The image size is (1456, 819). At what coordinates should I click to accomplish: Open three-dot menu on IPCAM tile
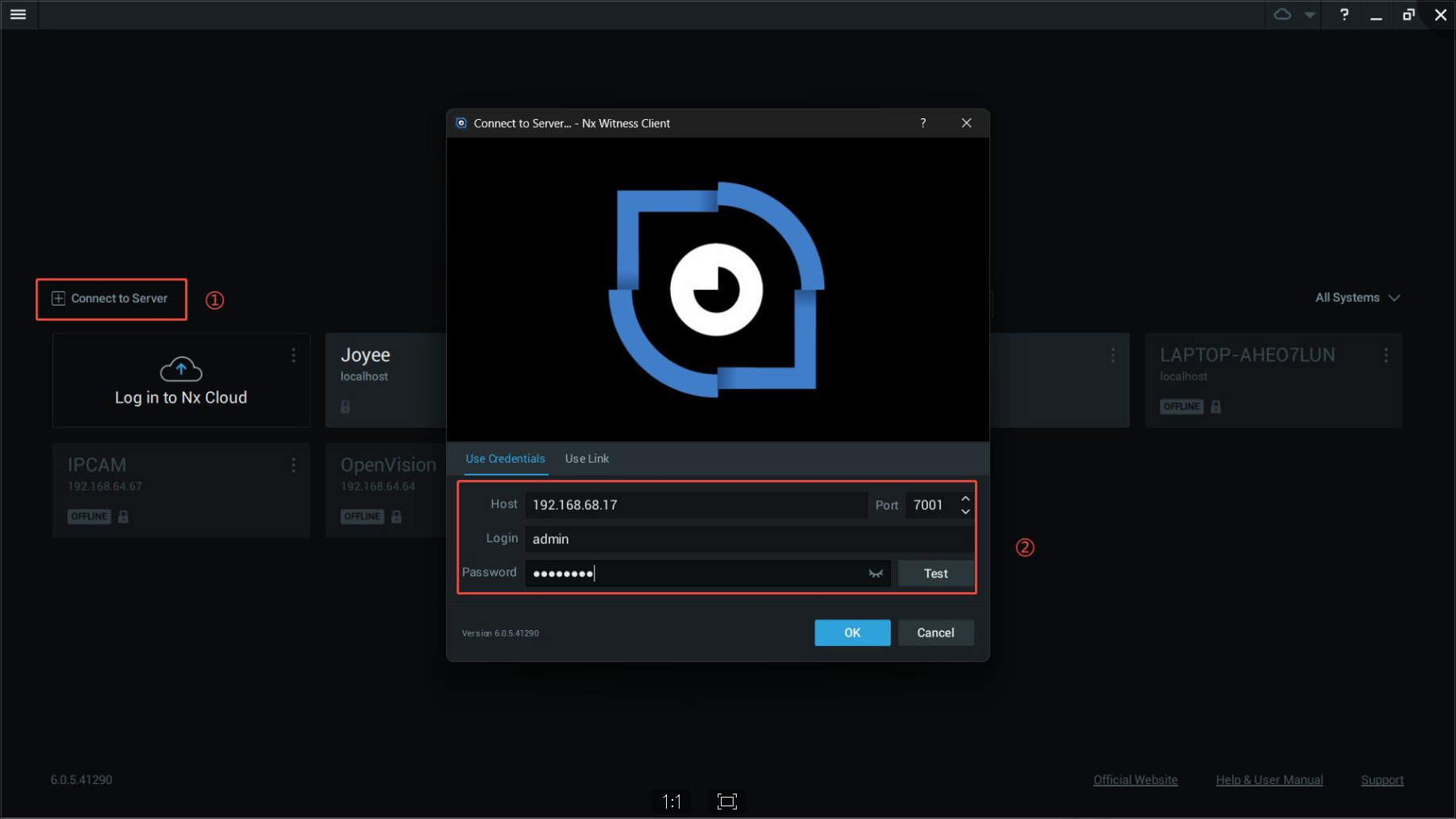click(x=294, y=465)
